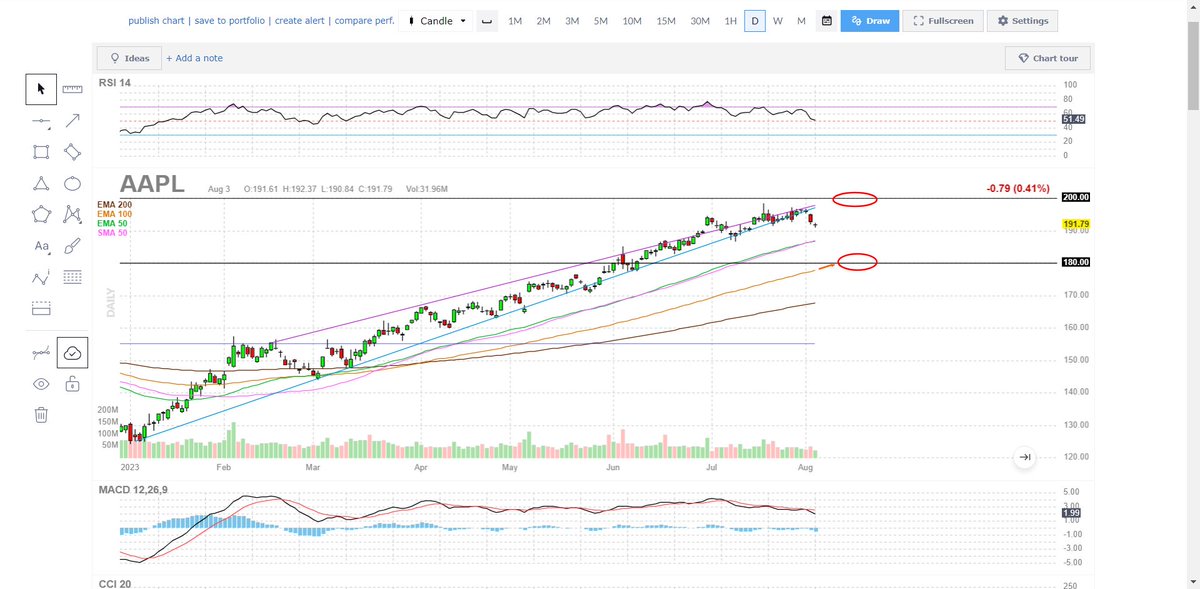1200x589 pixels.
Task: Click the EMA 100 legend label
Action: (114, 214)
